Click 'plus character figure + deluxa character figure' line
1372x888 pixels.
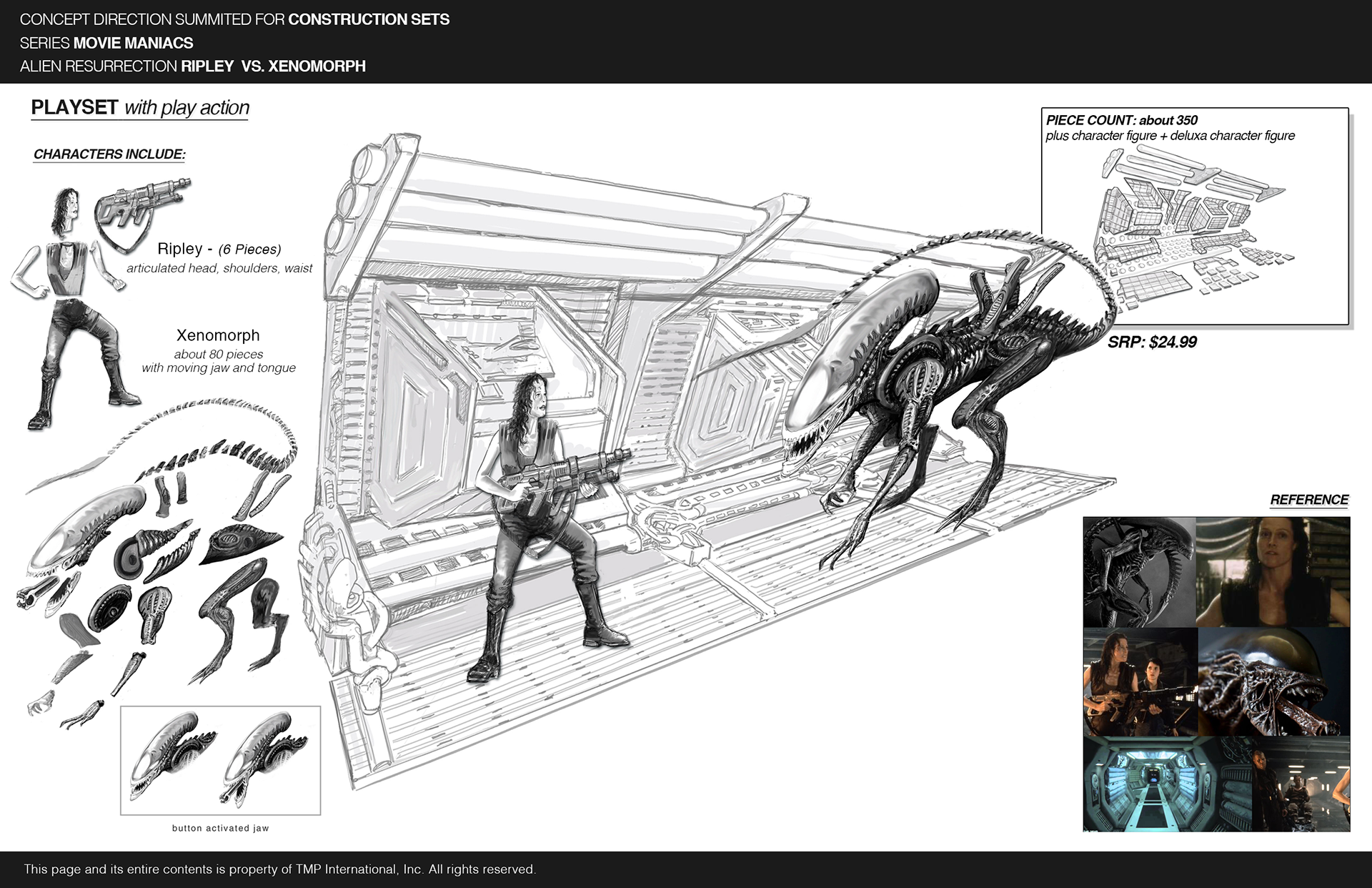(1170, 136)
